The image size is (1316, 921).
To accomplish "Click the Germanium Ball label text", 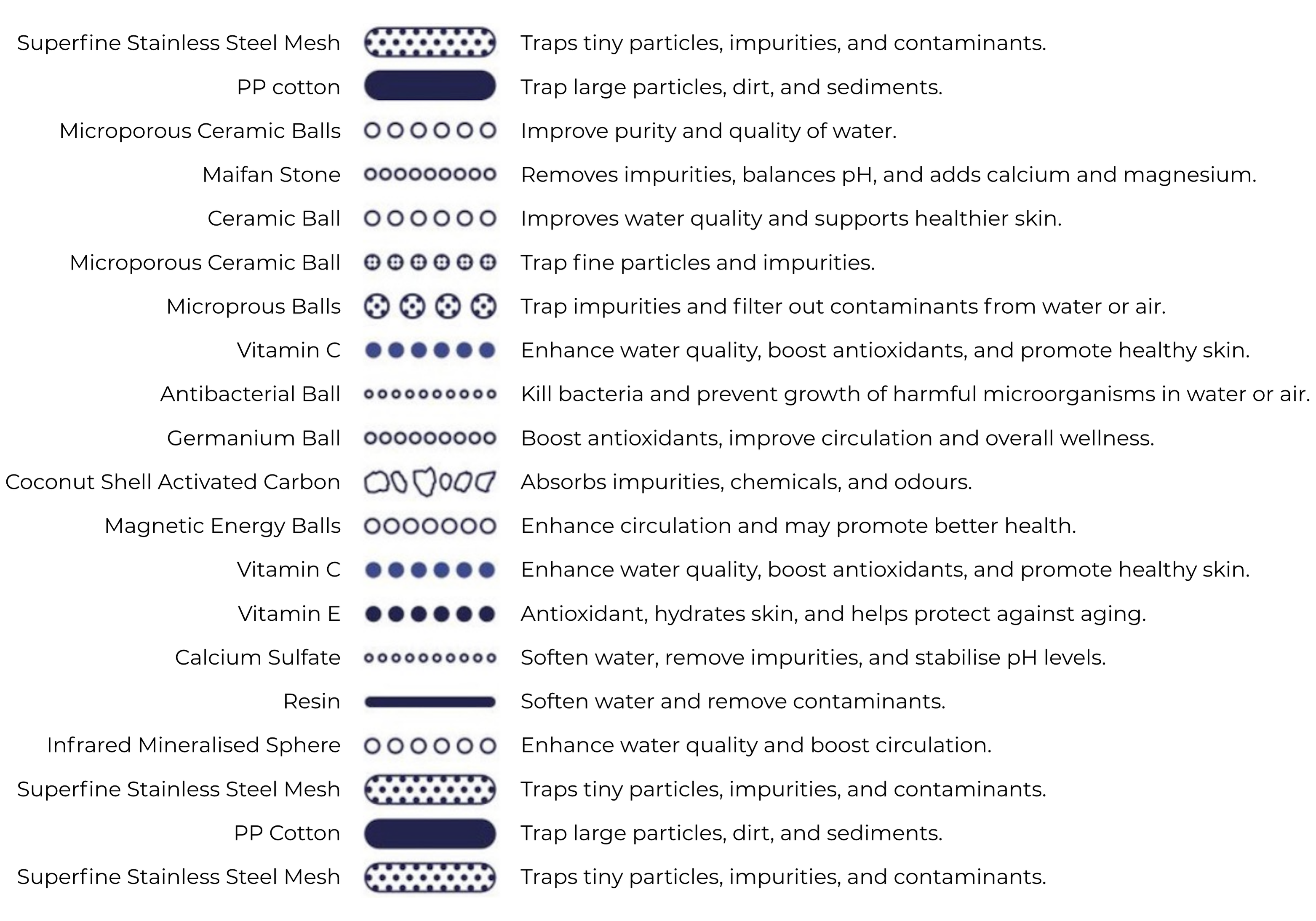I will click(254, 438).
